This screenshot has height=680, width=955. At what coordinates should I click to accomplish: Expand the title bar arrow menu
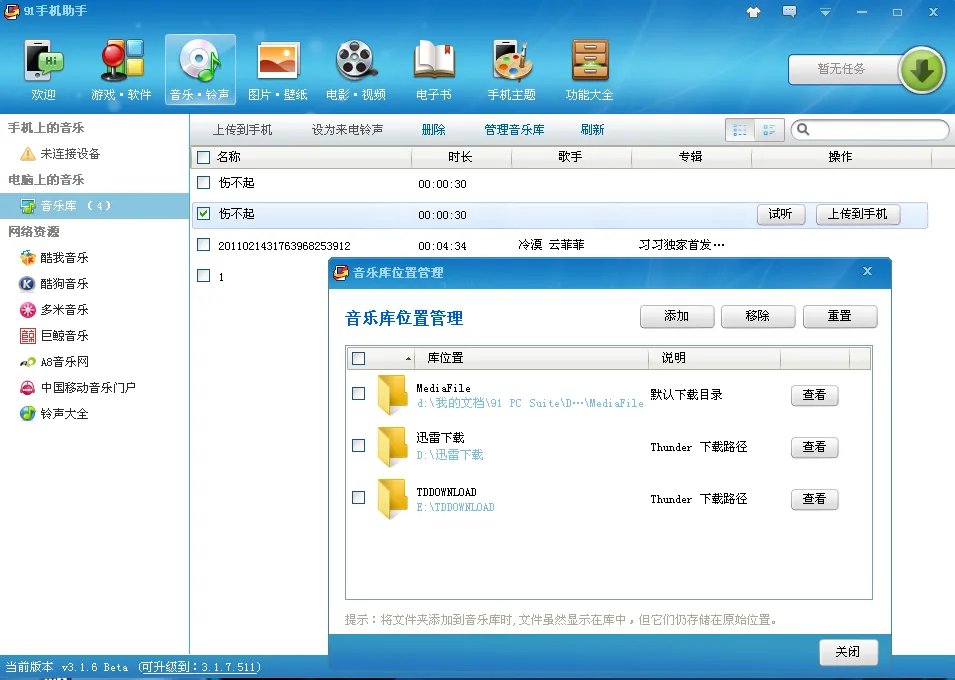coord(823,12)
